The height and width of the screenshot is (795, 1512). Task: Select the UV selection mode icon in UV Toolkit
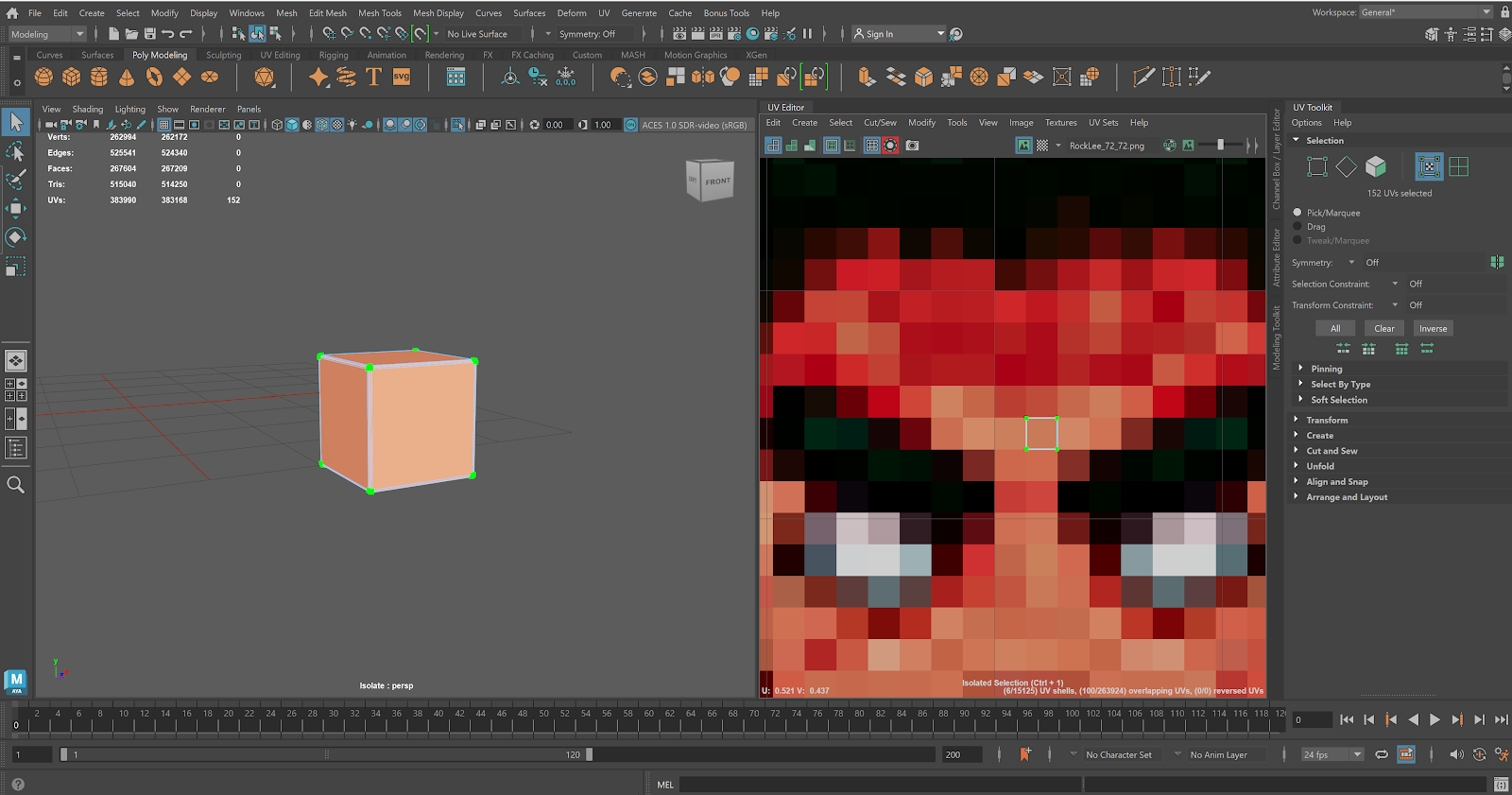click(x=1429, y=167)
